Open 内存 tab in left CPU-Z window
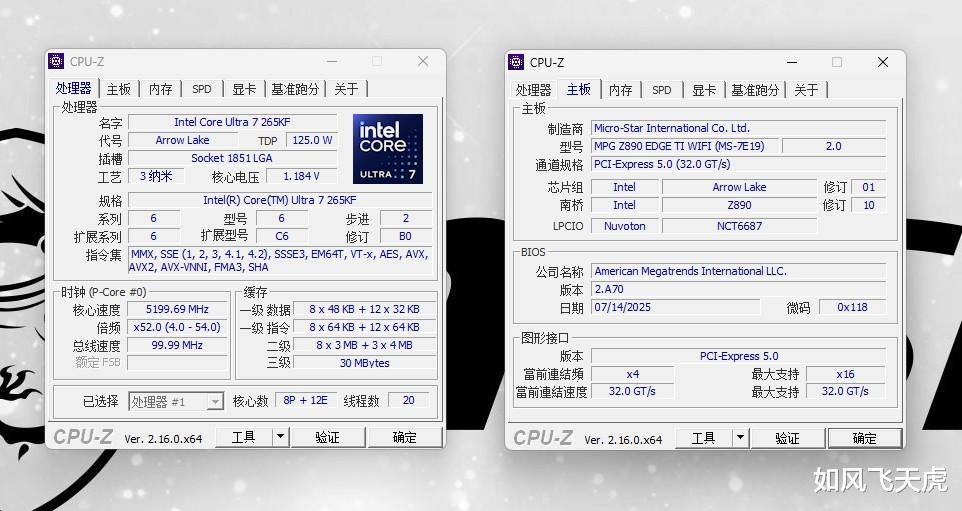 pos(161,89)
